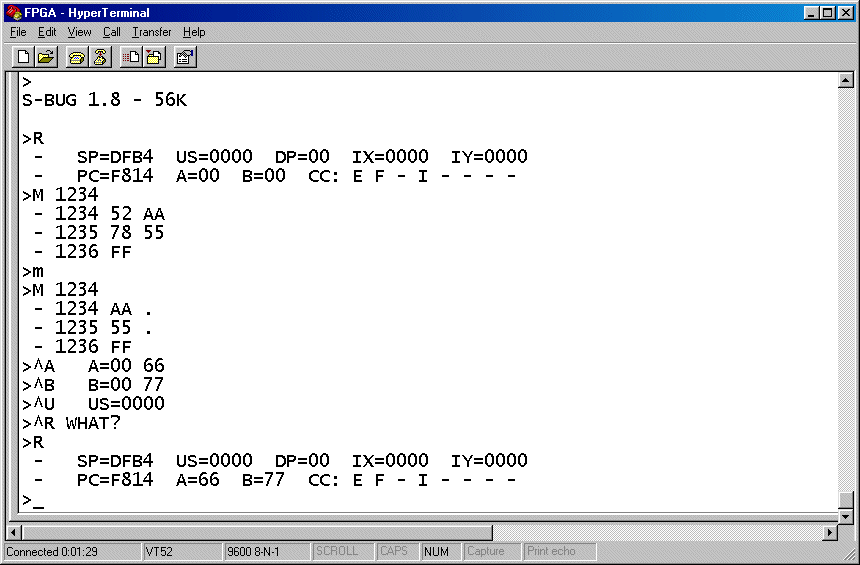
Task: Click the Receive file toolbar icon
Action: (154, 57)
